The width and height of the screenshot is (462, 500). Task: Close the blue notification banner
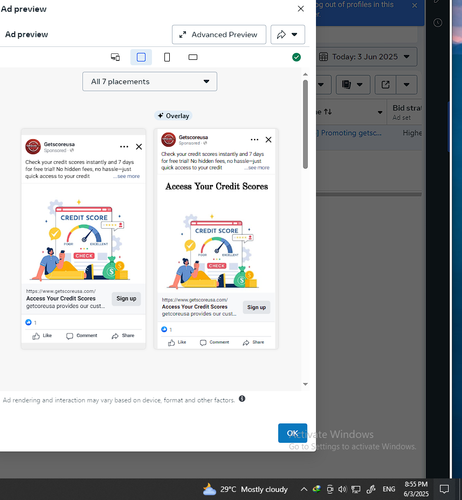[415, 5]
